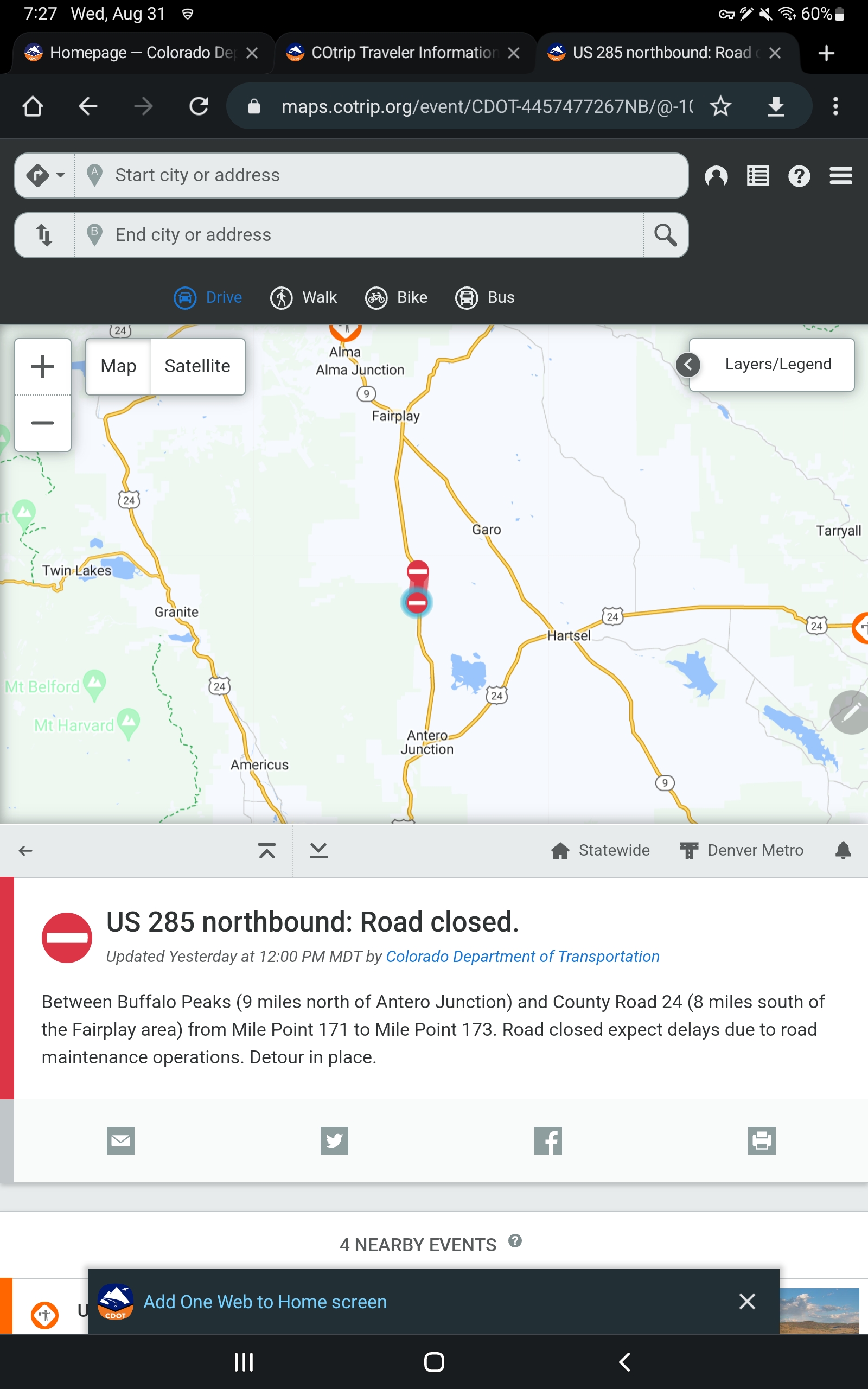Zoom in on the map
868x1389 pixels.
(42, 367)
